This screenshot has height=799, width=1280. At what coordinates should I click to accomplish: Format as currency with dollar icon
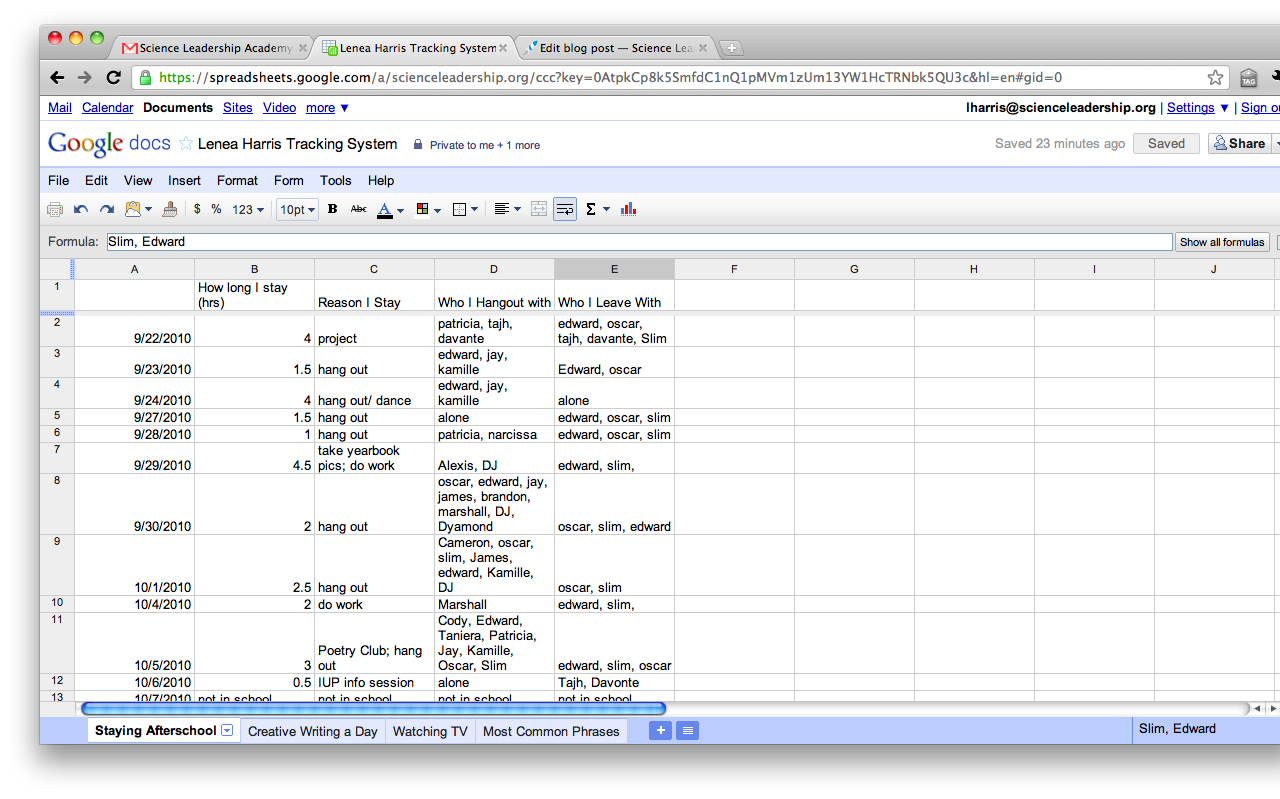(197, 209)
